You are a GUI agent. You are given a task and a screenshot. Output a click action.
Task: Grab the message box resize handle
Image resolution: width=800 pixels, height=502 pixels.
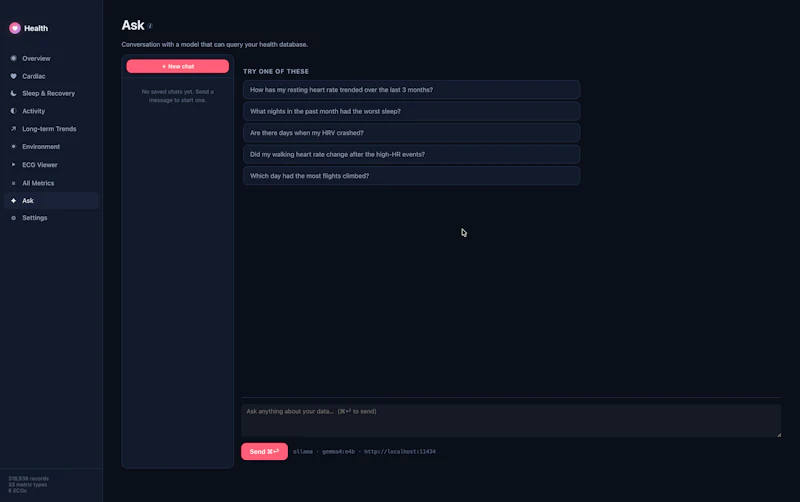(x=779, y=435)
